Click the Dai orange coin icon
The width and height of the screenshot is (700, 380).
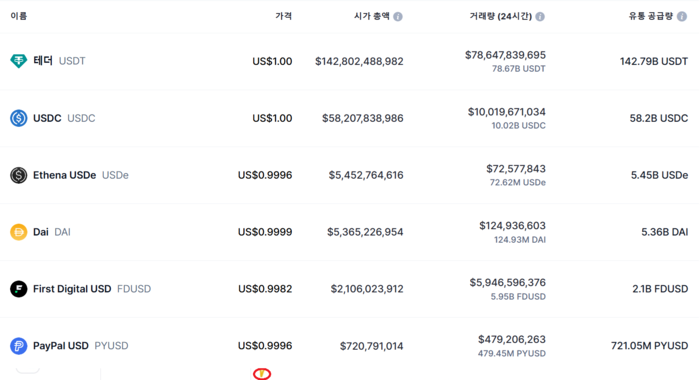[18, 232]
